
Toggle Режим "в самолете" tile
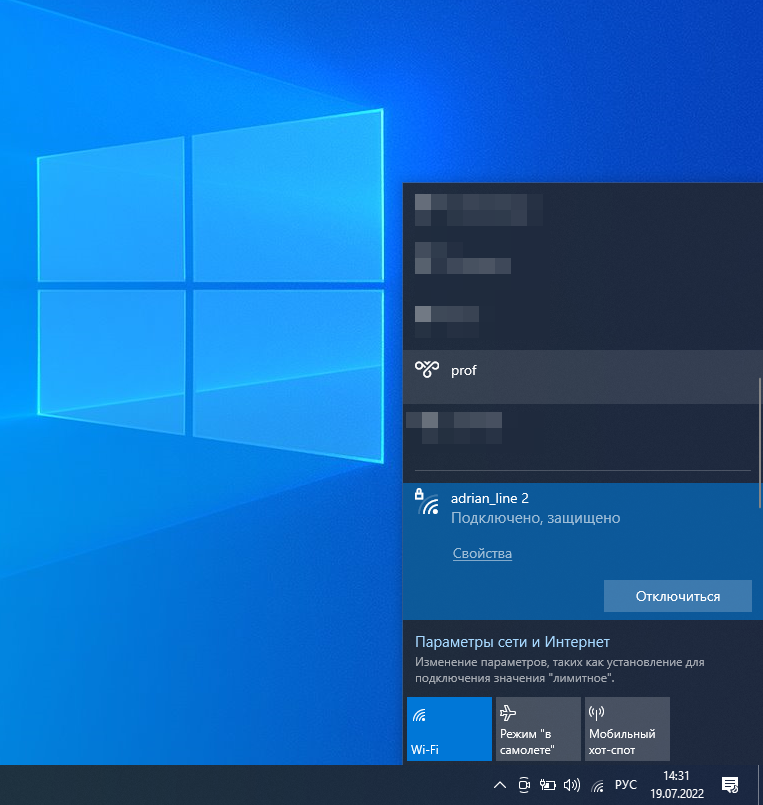point(538,729)
